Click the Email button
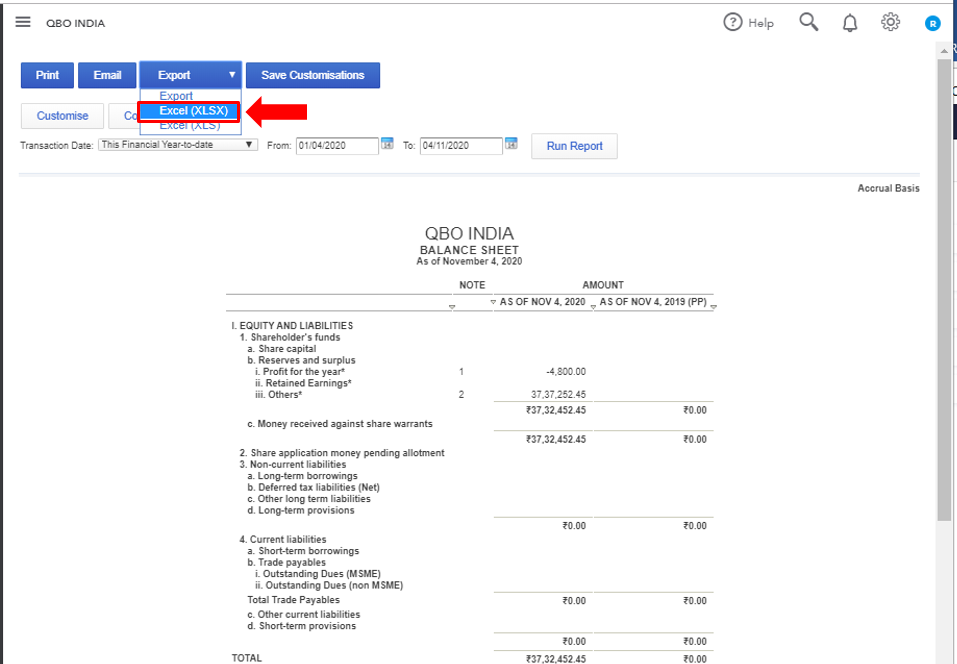The height and width of the screenshot is (664, 957). 107,75
